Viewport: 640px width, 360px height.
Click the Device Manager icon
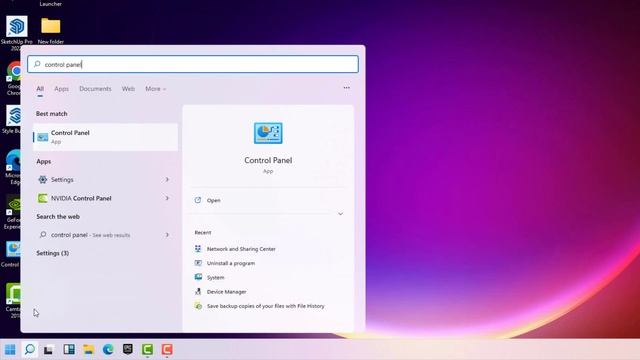[198, 291]
